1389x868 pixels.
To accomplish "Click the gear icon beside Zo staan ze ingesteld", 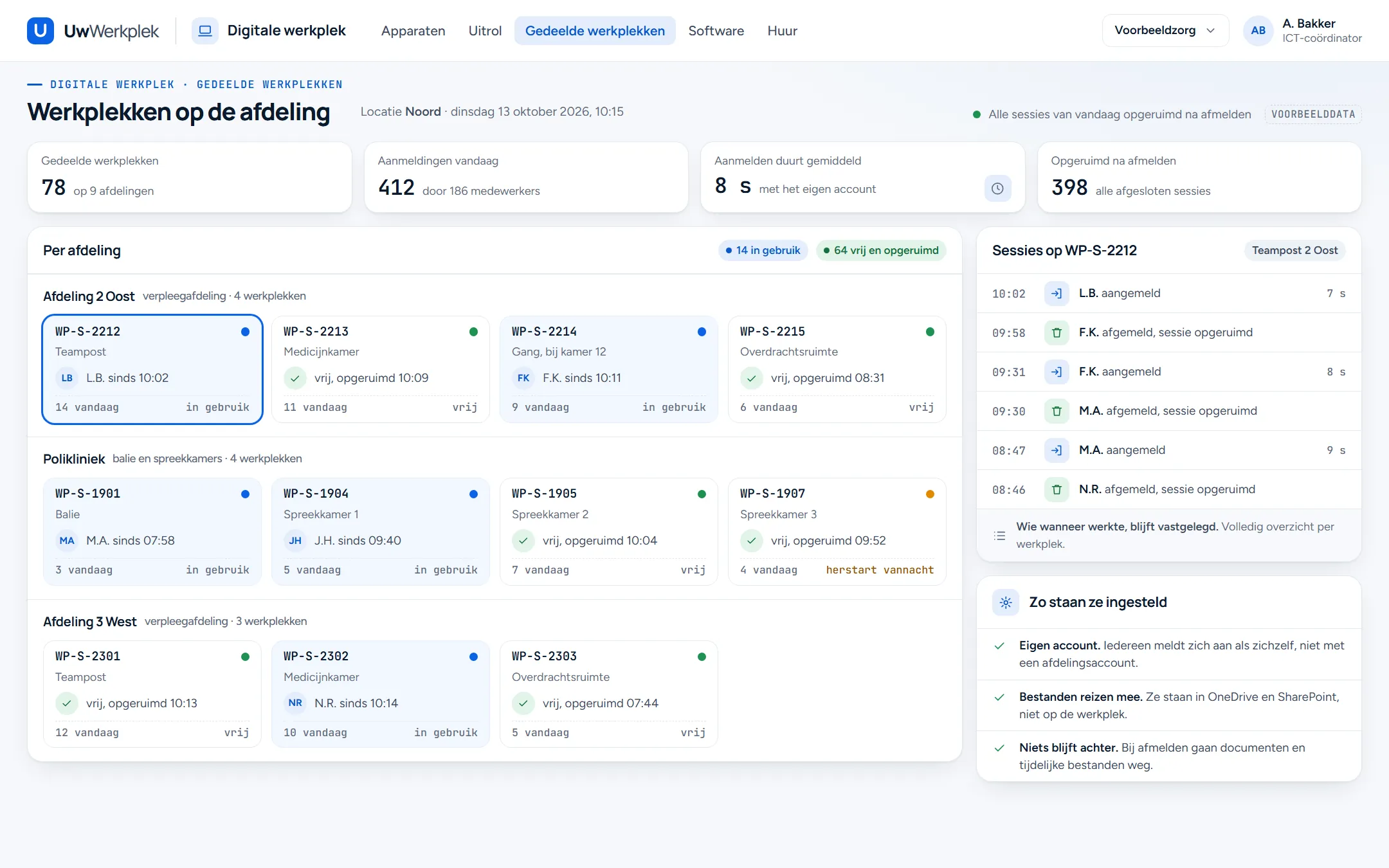I will (x=1006, y=602).
